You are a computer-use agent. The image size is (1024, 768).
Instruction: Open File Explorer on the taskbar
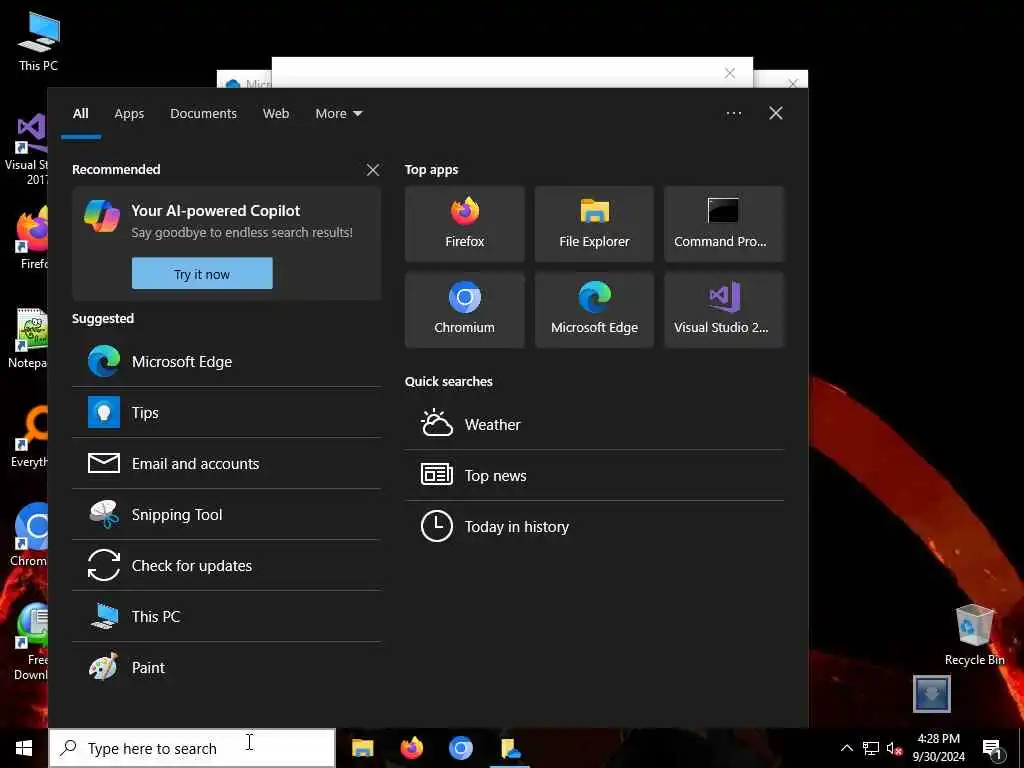[x=362, y=748]
